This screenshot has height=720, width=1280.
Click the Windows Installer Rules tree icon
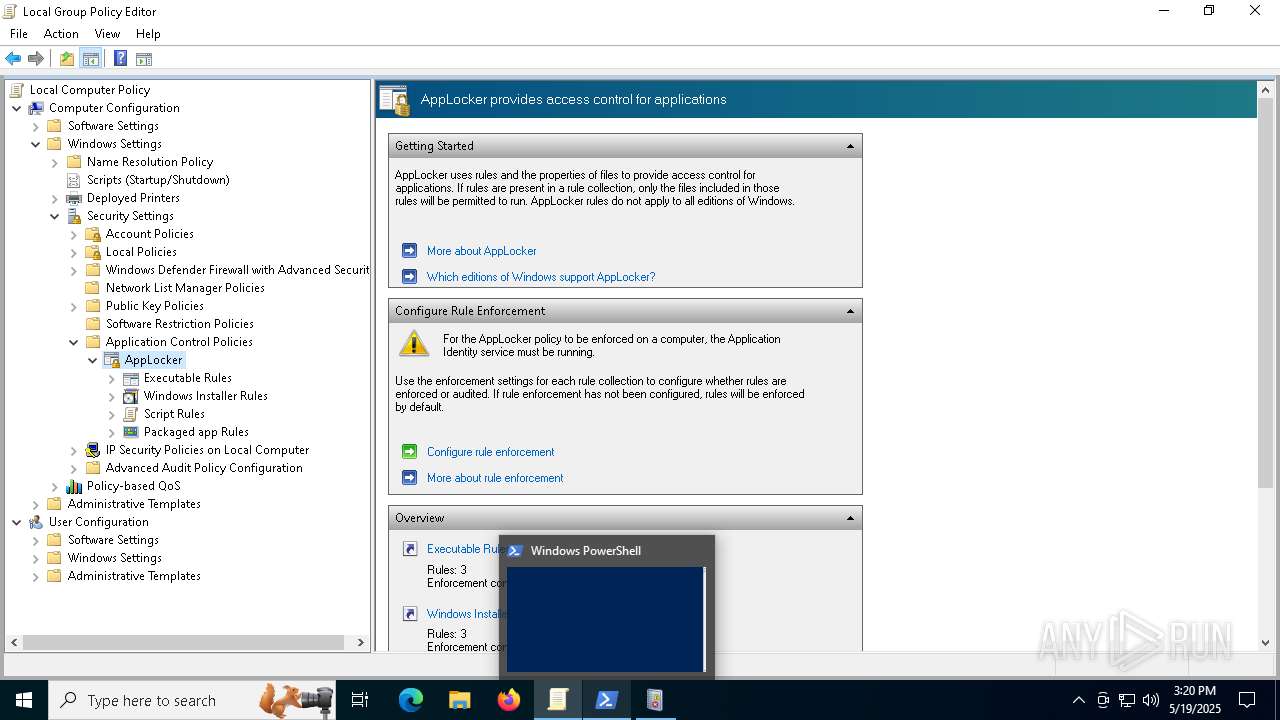[131, 396]
